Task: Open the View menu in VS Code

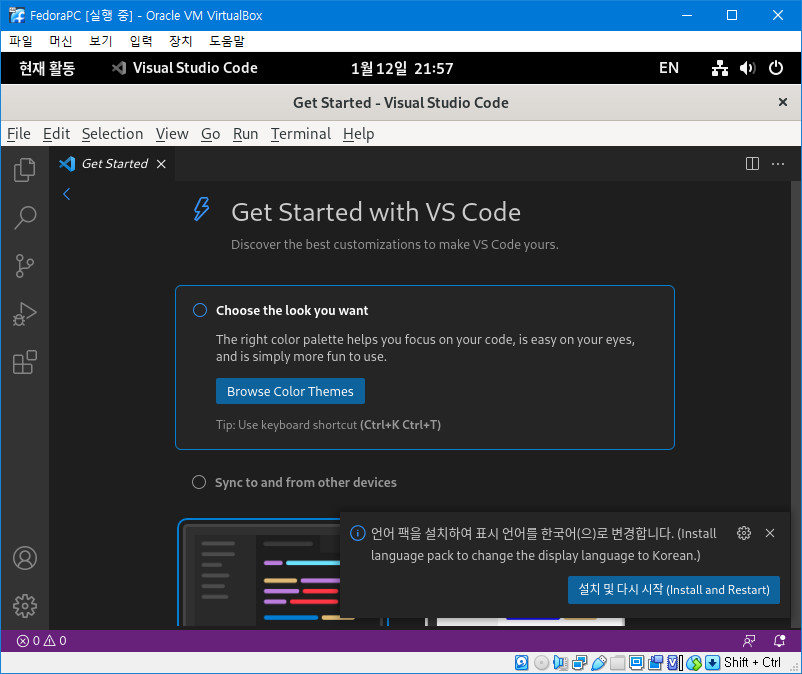Action: click(x=172, y=133)
